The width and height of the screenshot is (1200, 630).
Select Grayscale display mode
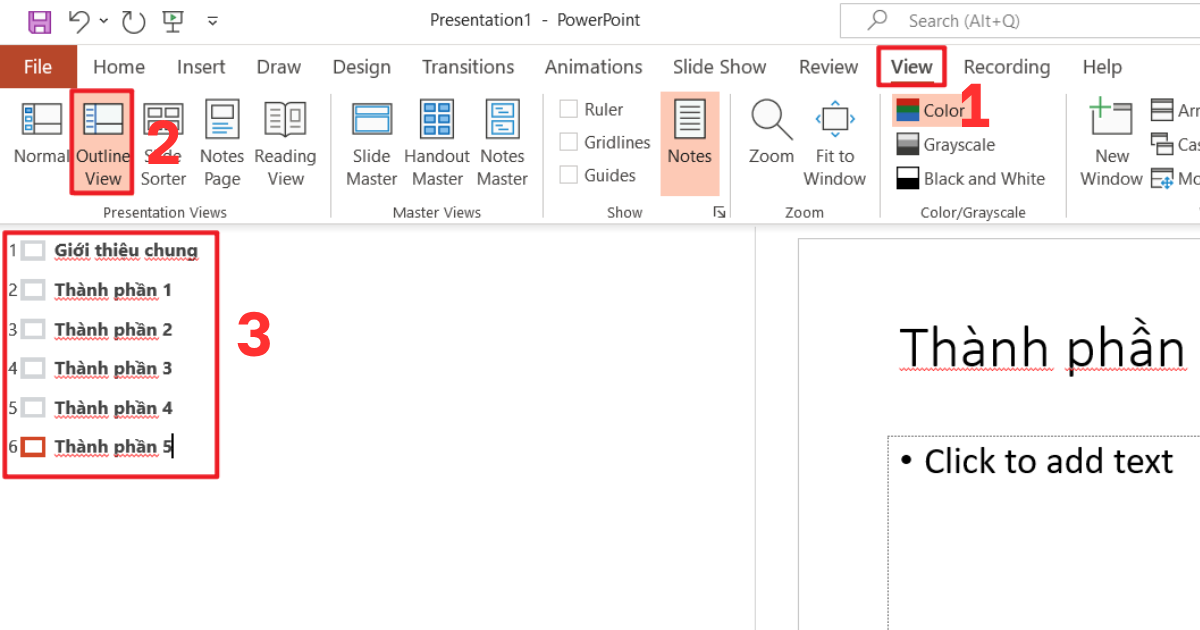click(946, 145)
